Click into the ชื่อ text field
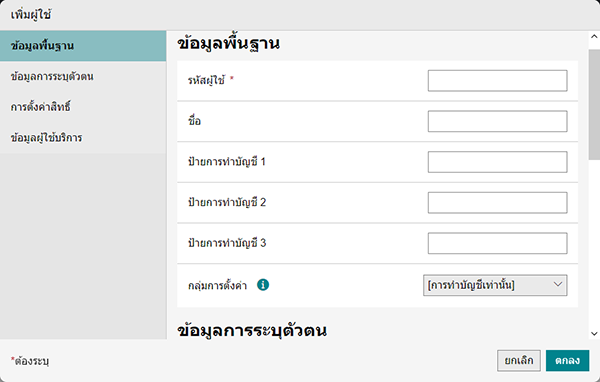600x382 pixels. pyautogui.click(x=497, y=121)
